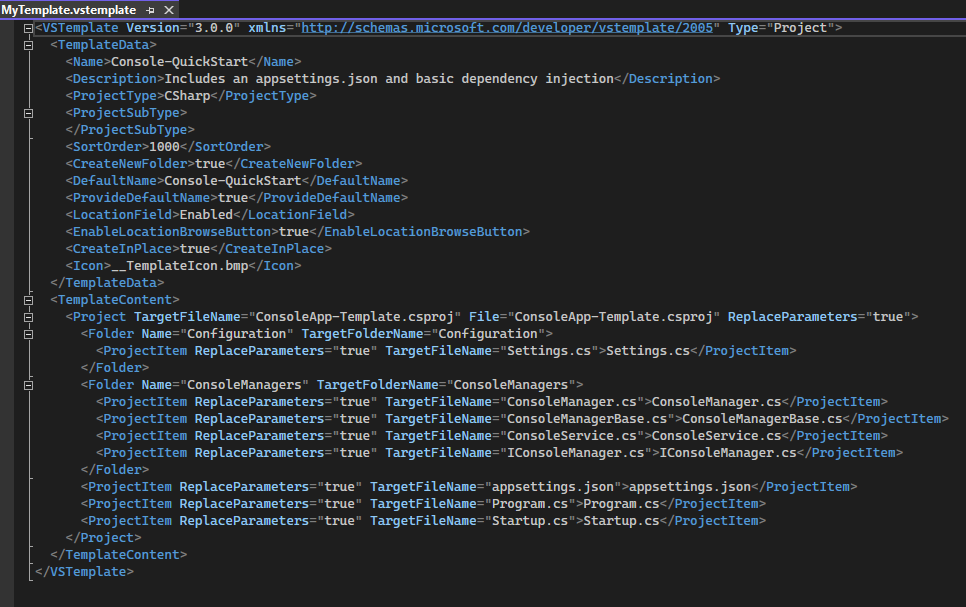Collapse the TemplateContent element

[x=28, y=300]
